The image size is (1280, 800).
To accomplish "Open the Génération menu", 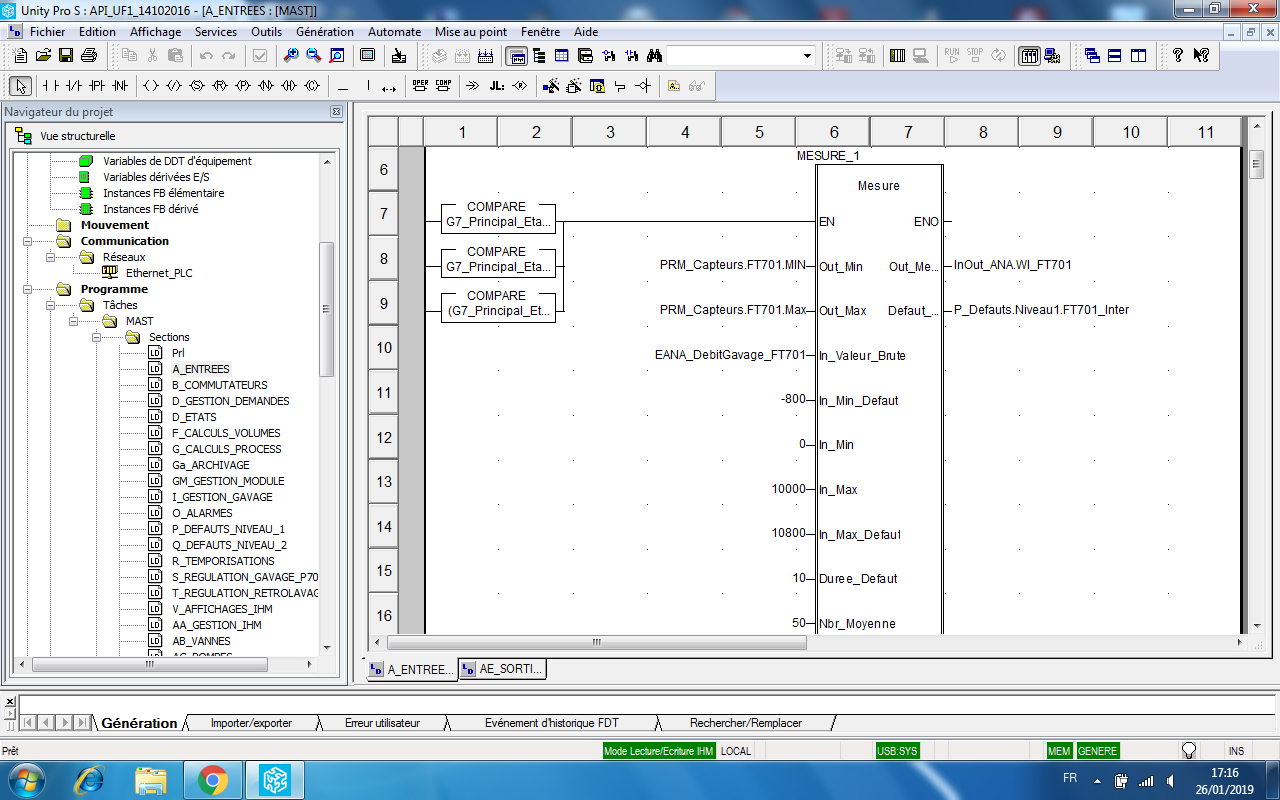I will tap(325, 32).
